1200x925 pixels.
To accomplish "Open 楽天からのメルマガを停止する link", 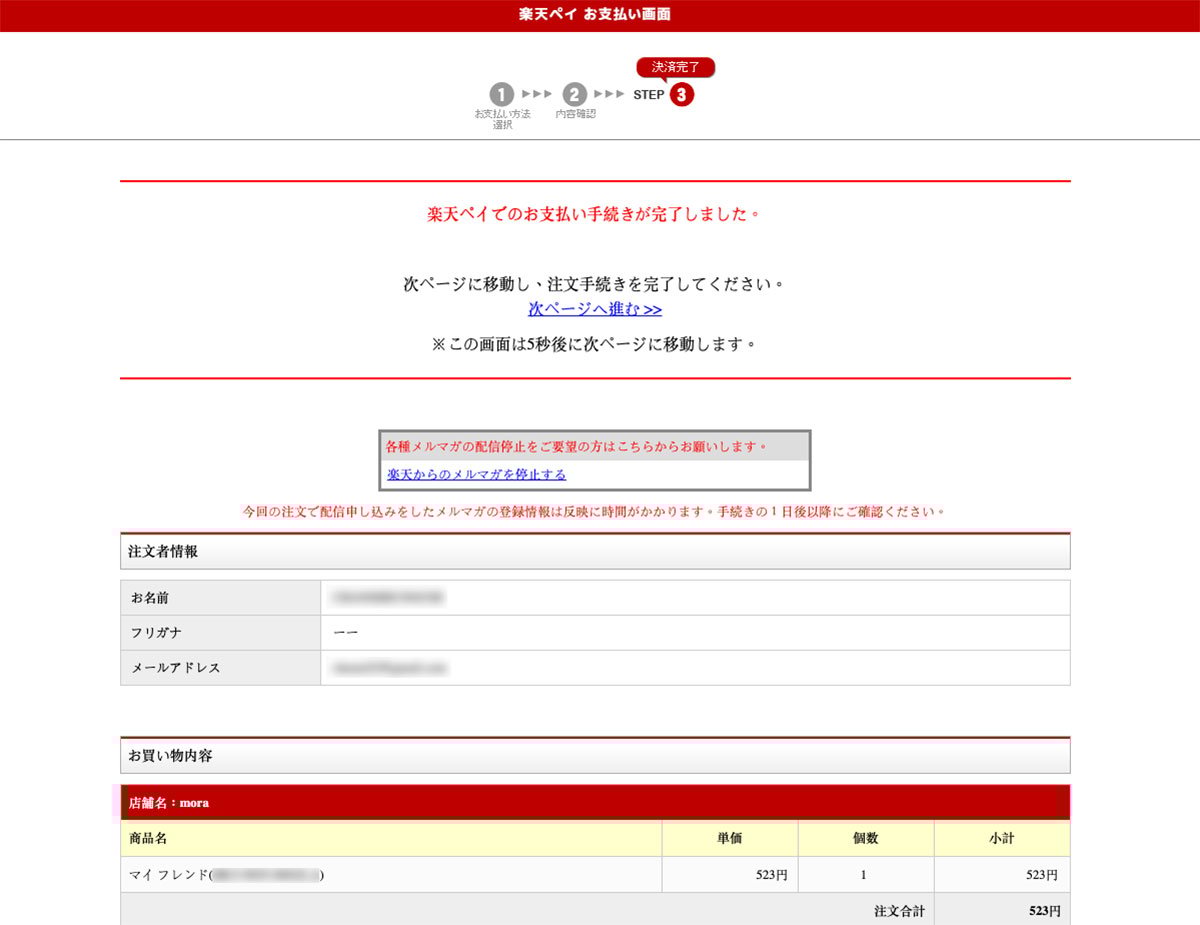I will [x=477, y=474].
